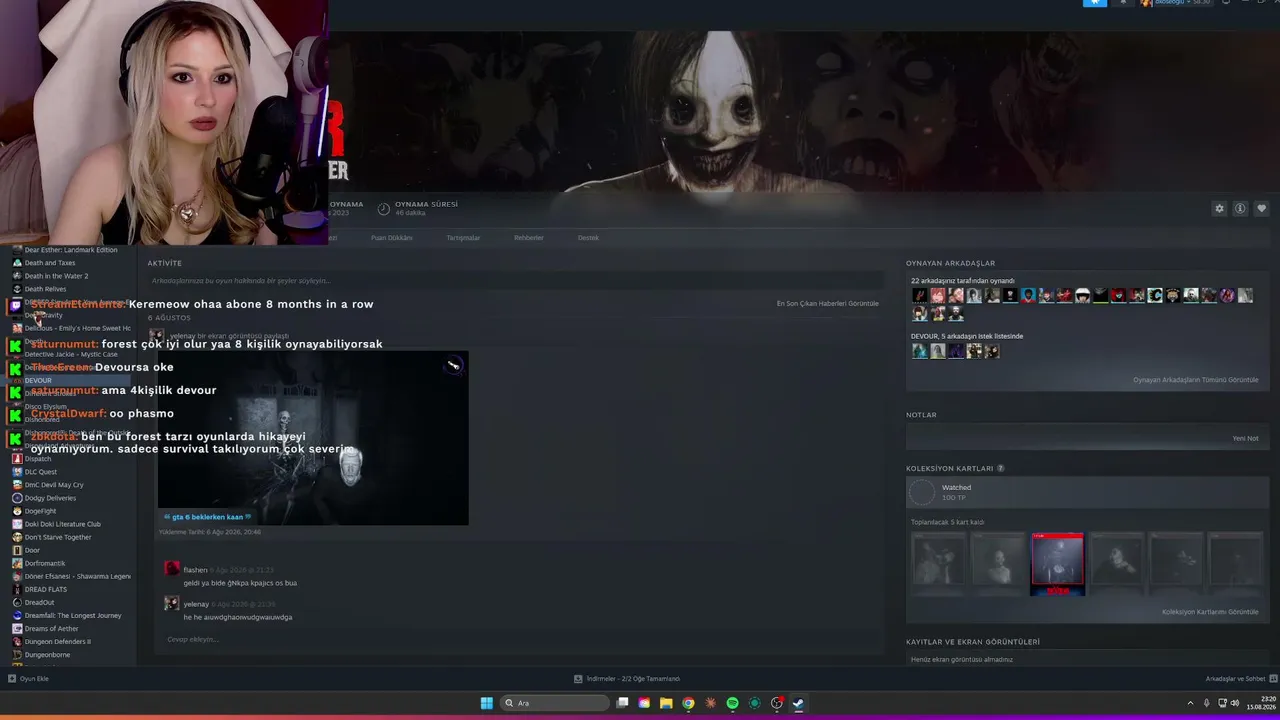Launch Google Chrome from the taskbar
Viewport: 1280px width, 720px height.
[x=688, y=703]
